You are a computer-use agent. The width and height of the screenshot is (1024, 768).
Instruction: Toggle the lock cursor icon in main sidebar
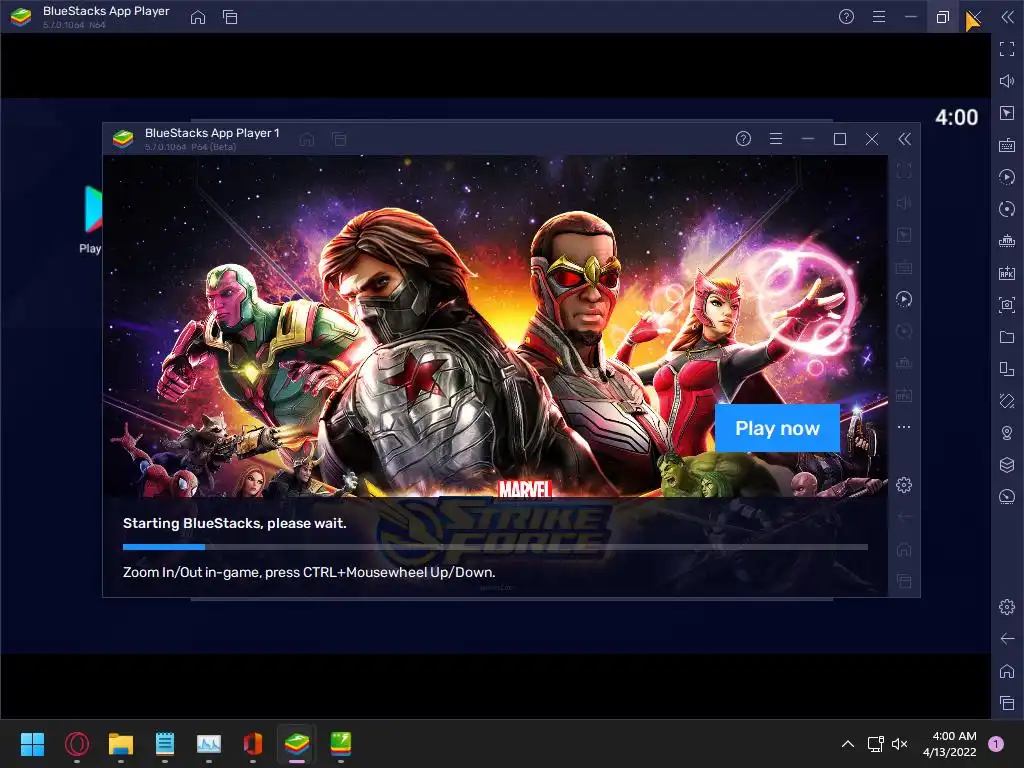click(x=1006, y=113)
